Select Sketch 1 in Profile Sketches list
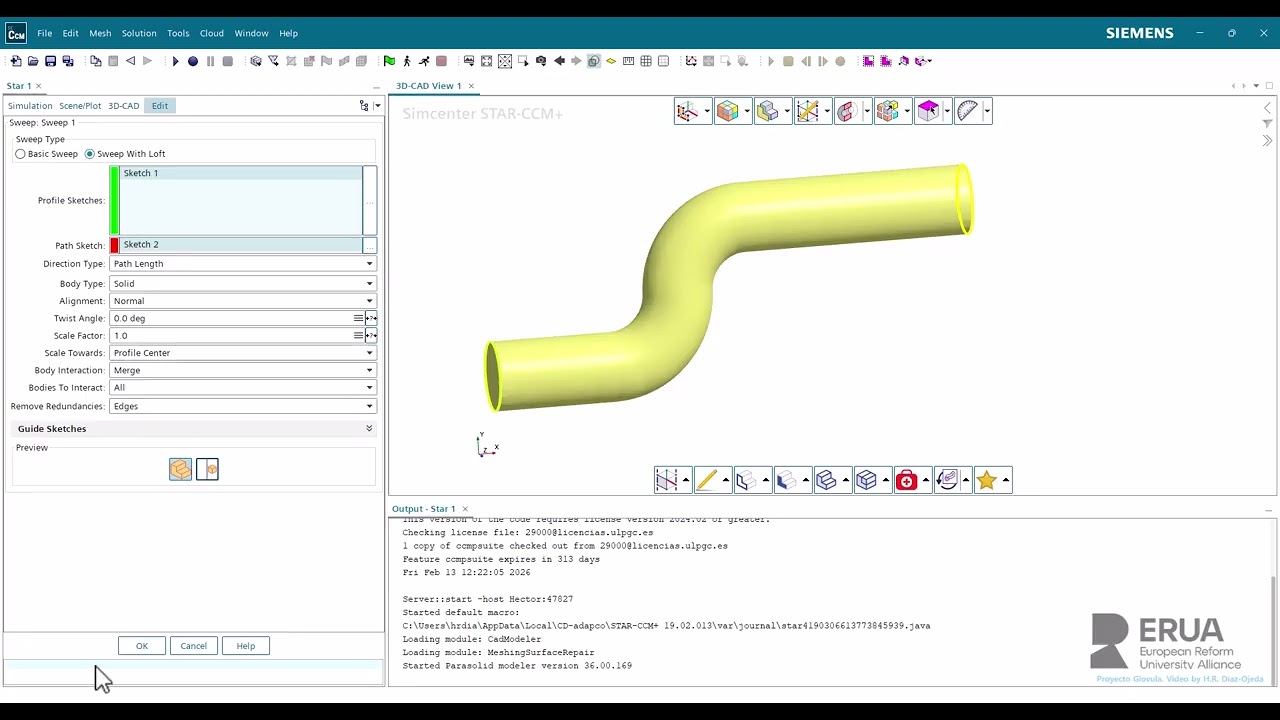The width and height of the screenshot is (1280, 720). (x=241, y=173)
